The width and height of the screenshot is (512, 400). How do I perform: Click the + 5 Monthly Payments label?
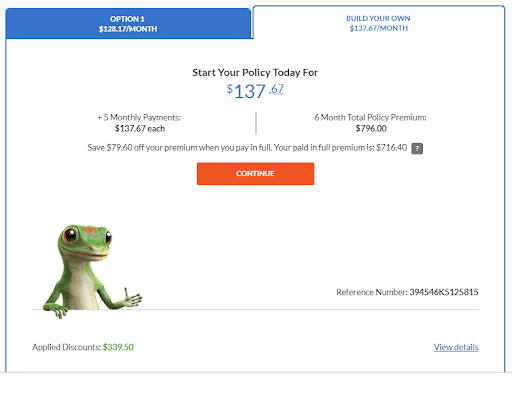point(139,117)
